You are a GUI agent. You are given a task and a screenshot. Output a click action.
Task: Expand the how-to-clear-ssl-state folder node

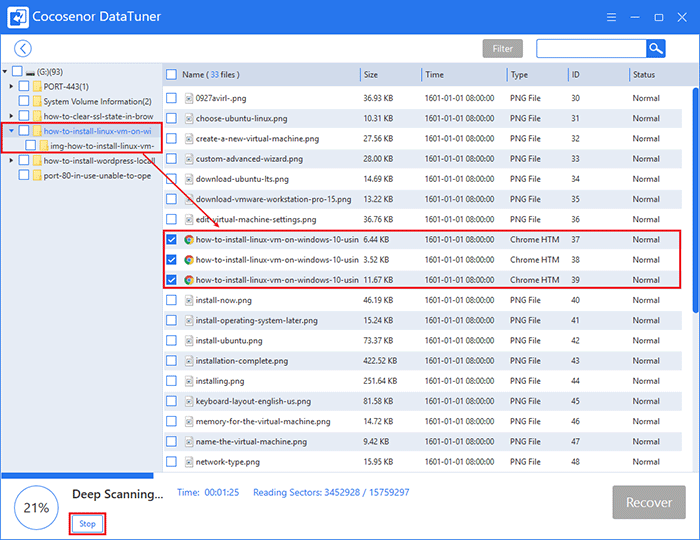(12, 116)
